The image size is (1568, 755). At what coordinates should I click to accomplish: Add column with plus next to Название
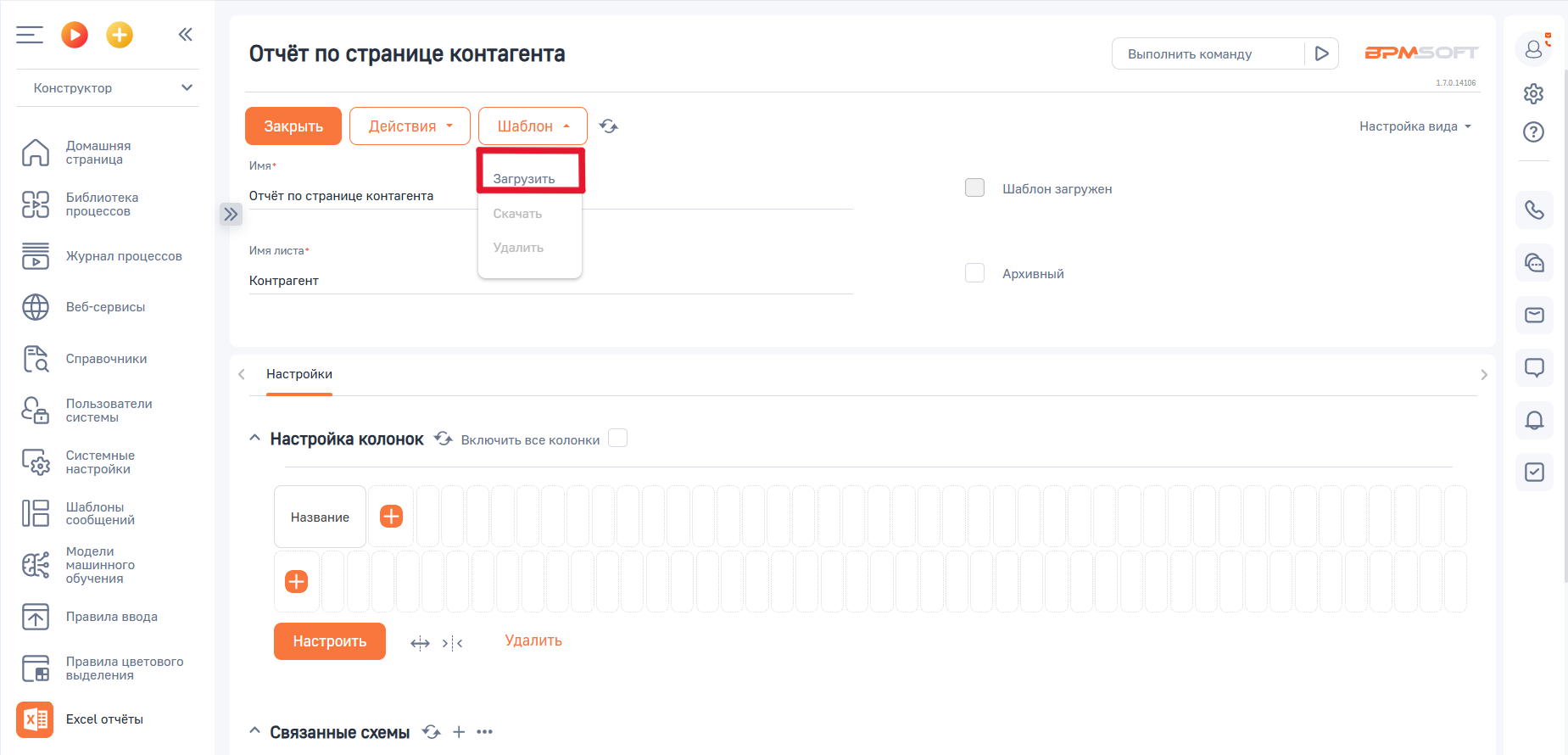391,516
